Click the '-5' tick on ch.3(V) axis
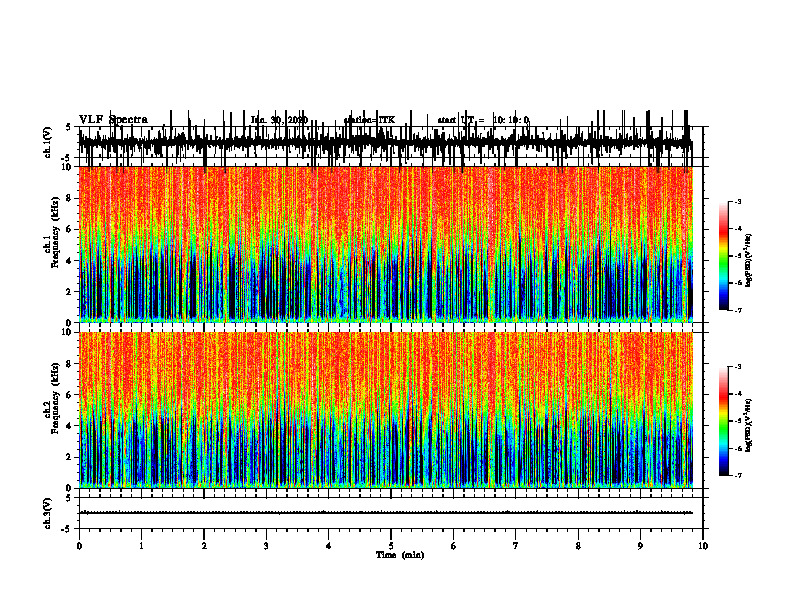This screenshot has height=612, width=792. pyautogui.click(x=67, y=529)
